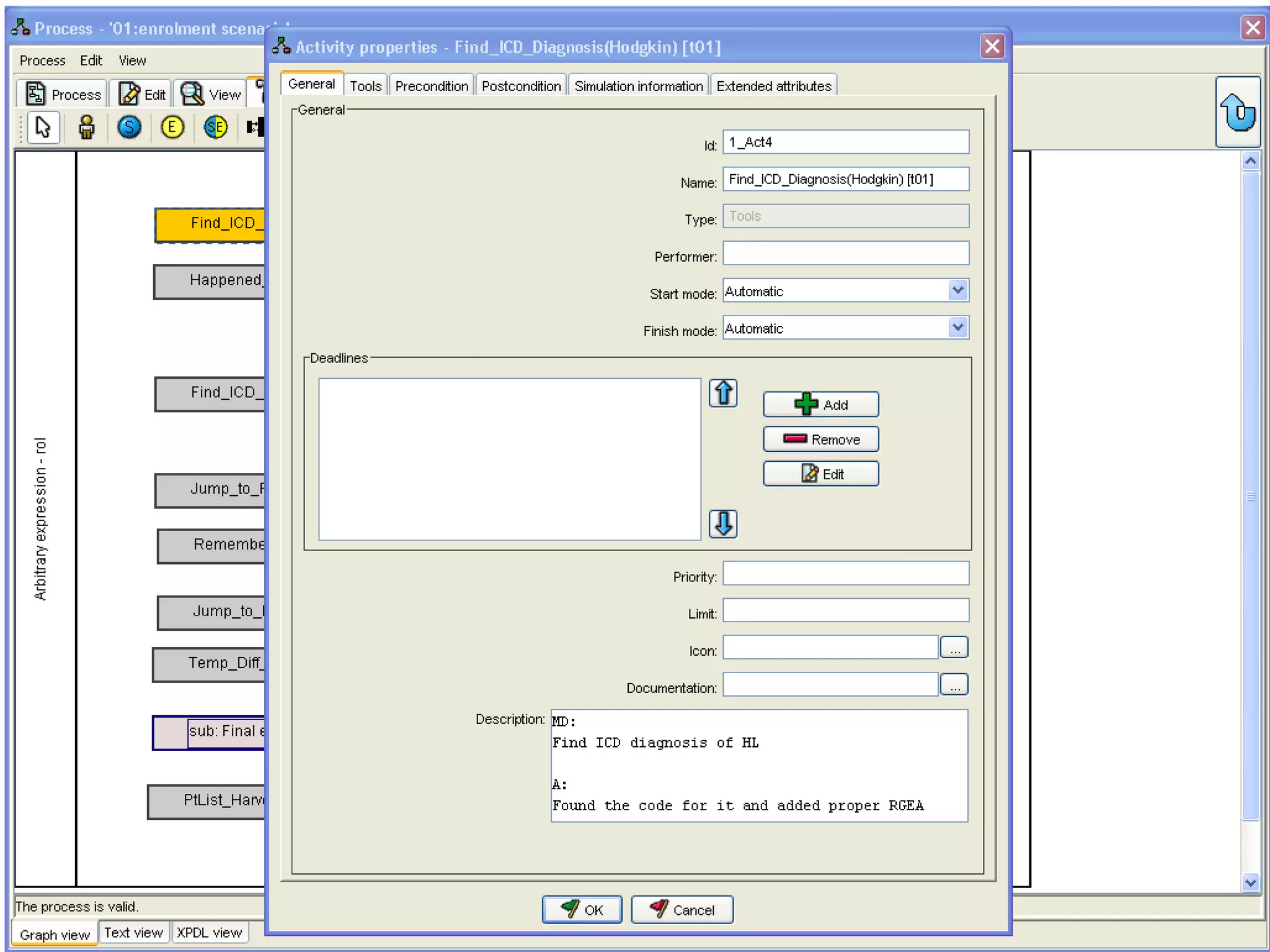Screen dimensions: 1270x952
Task: Expand the Start mode dropdown
Action: coord(957,291)
